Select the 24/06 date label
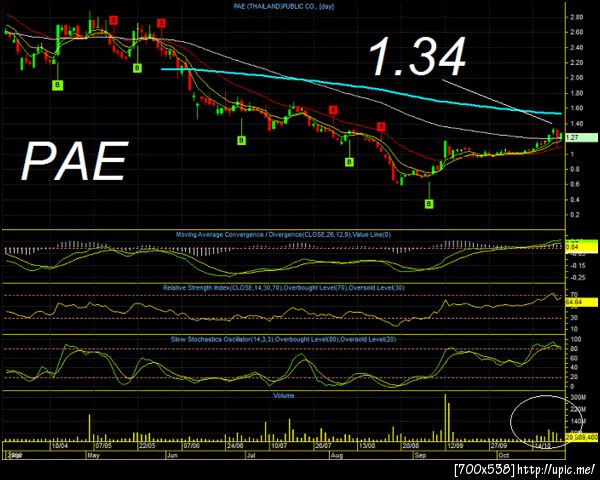Screen dimensions: 600x480 coord(235,446)
